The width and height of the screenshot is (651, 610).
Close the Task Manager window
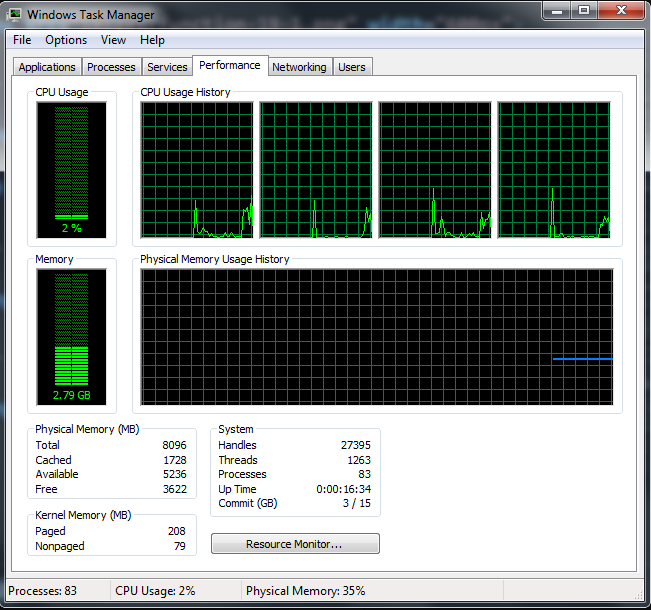tap(621, 10)
